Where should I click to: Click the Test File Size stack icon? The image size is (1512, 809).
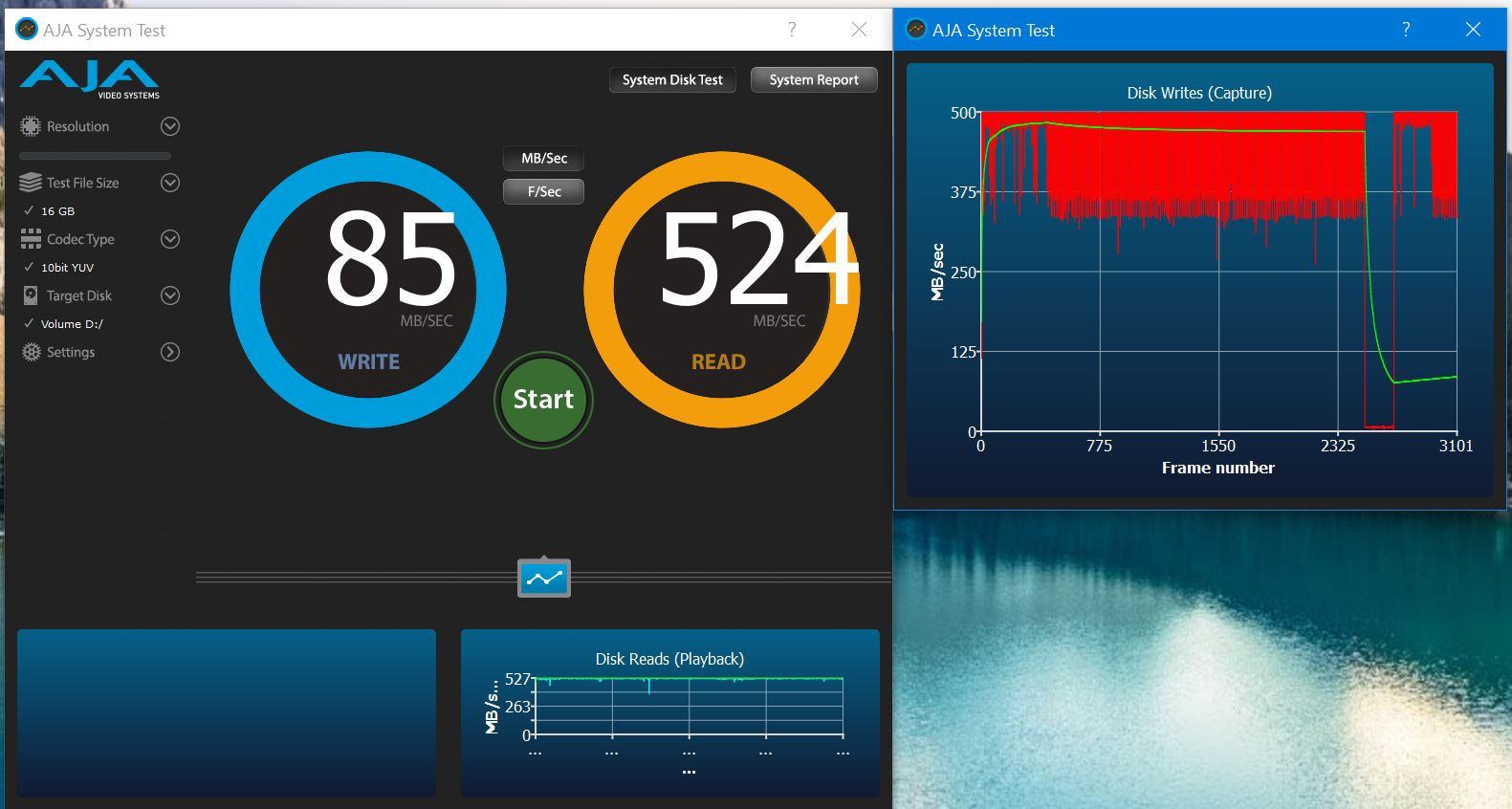point(31,183)
